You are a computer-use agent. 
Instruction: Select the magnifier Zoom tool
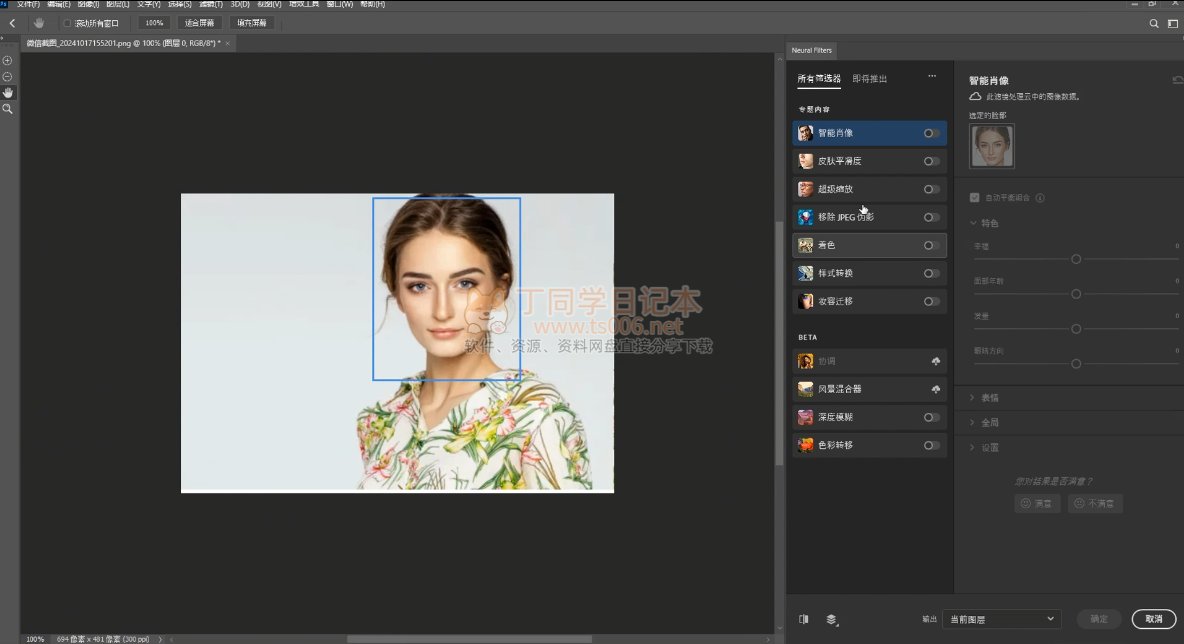(x=8, y=108)
